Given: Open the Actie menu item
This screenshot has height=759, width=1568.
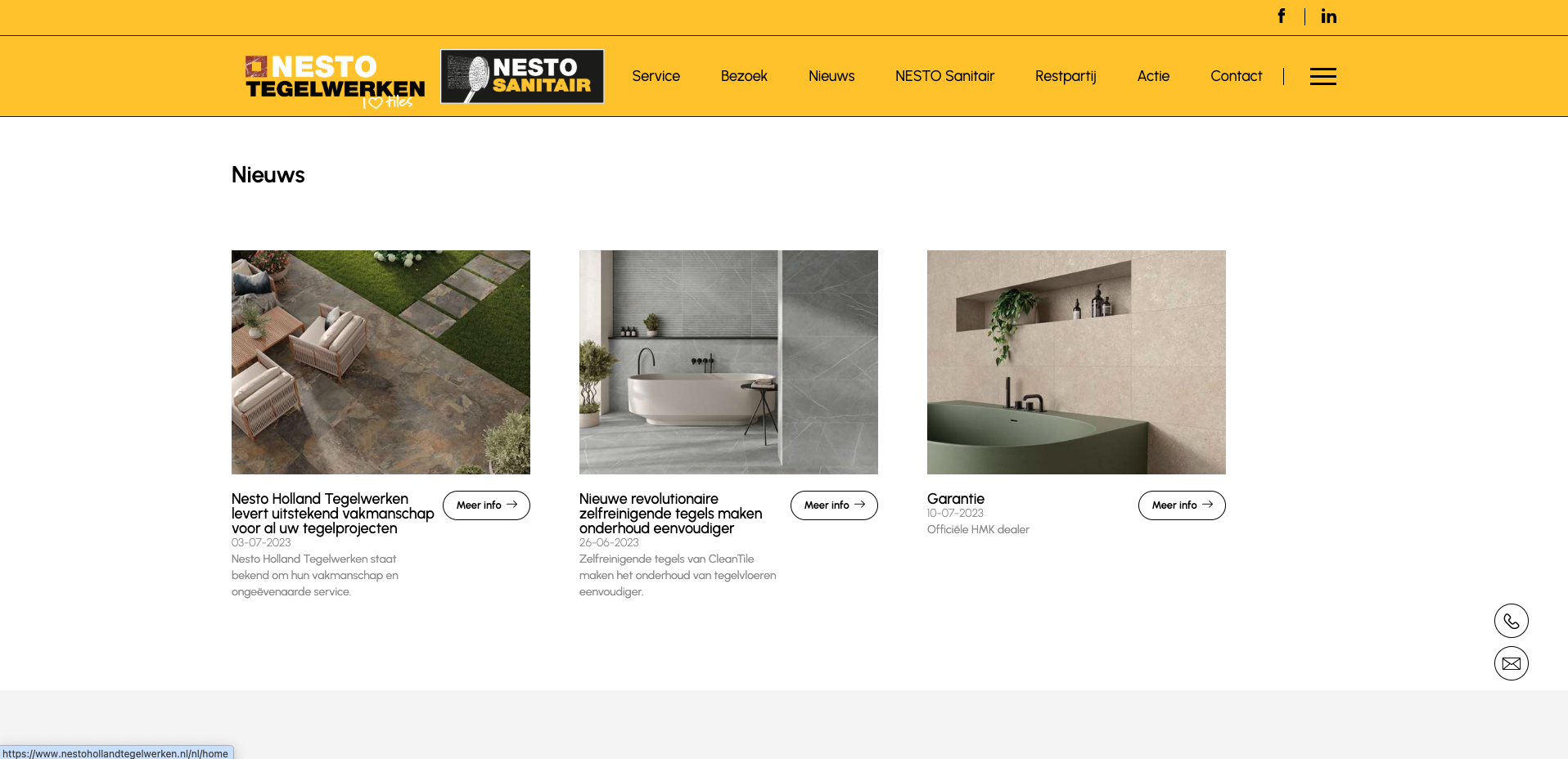Looking at the screenshot, I should pyautogui.click(x=1153, y=76).
